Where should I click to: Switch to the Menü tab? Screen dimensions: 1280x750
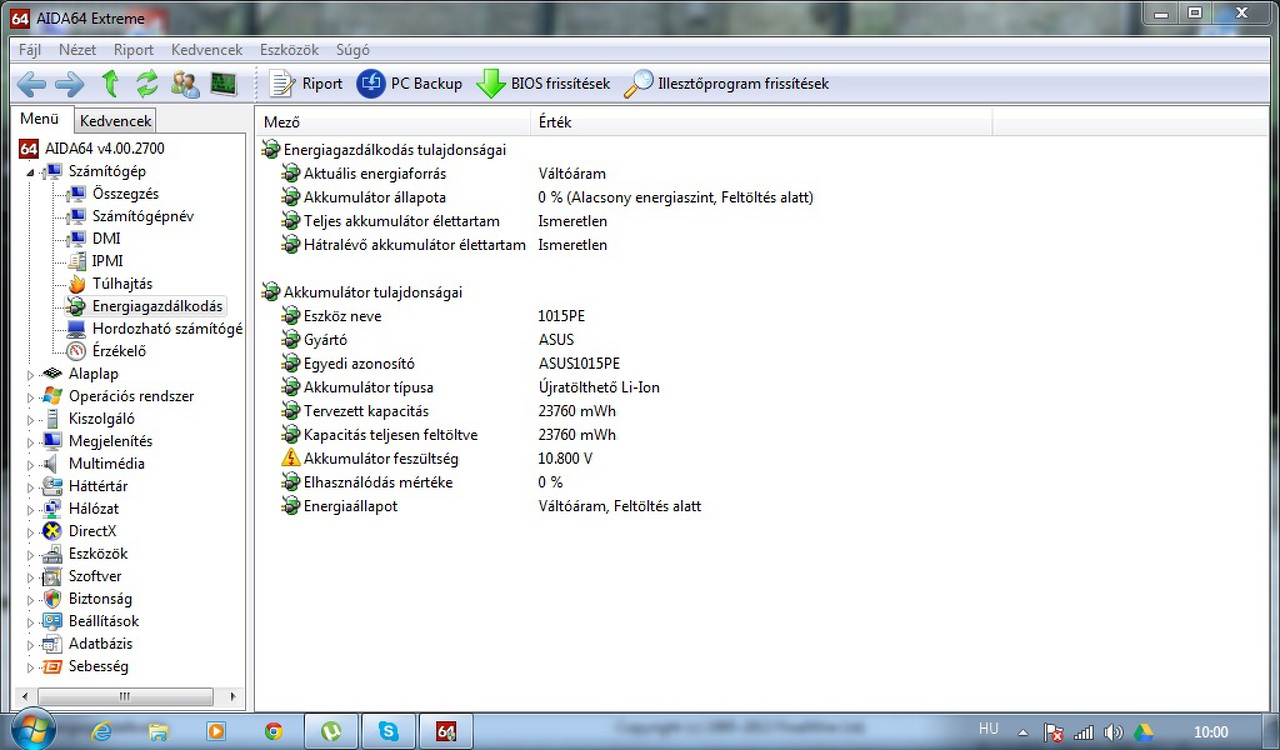(40, 119)
